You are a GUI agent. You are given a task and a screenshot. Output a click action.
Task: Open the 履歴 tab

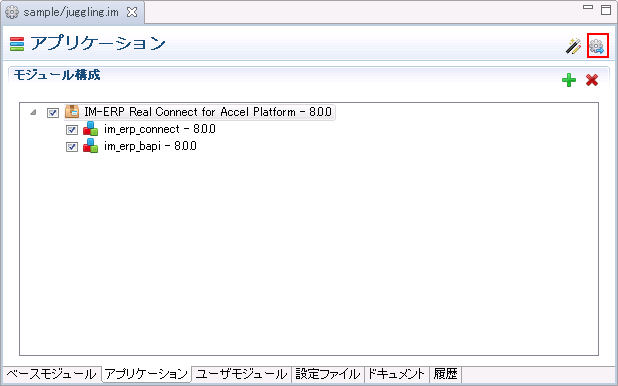pyautogui.click(x=445, y=373)
